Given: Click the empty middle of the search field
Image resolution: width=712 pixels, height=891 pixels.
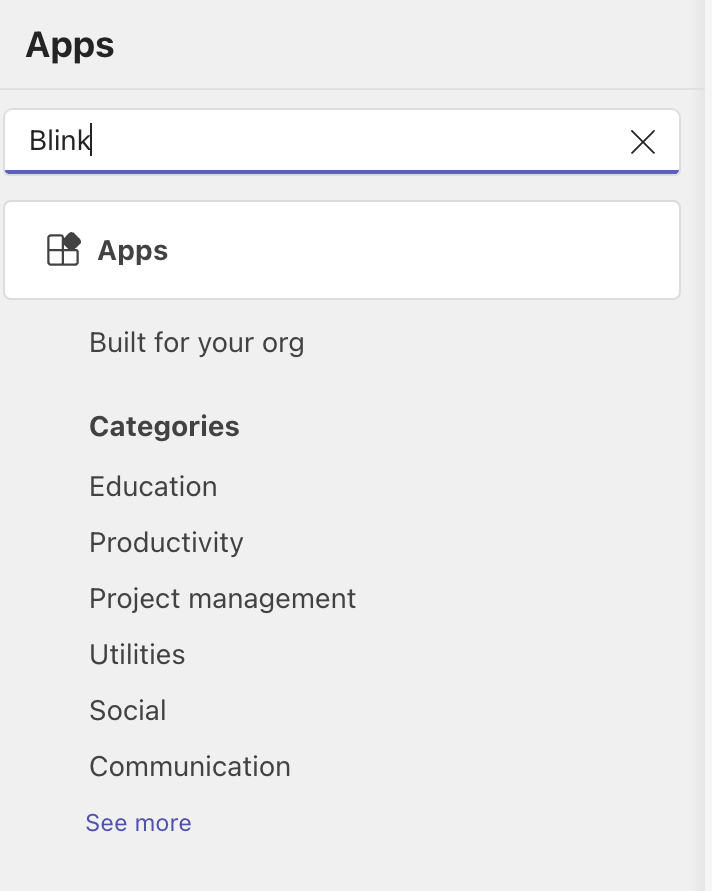Looking at the screenshot, I should pyautogui.click(x=358, y=141).
